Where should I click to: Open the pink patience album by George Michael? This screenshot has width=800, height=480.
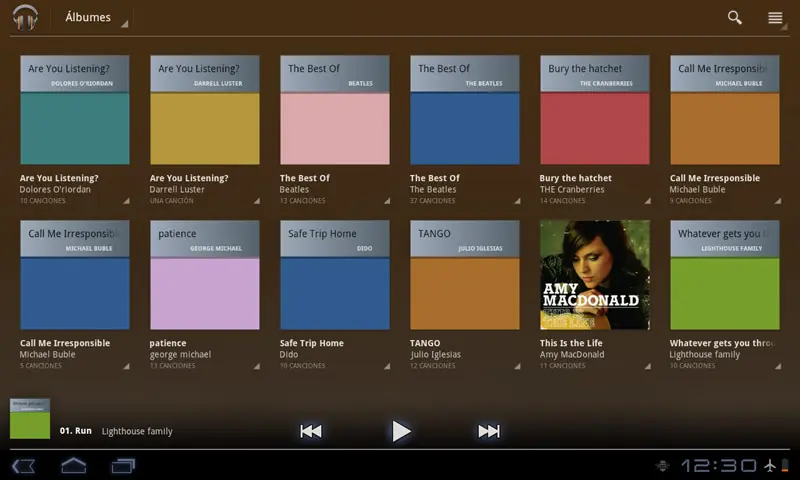(x=205, y=275)
